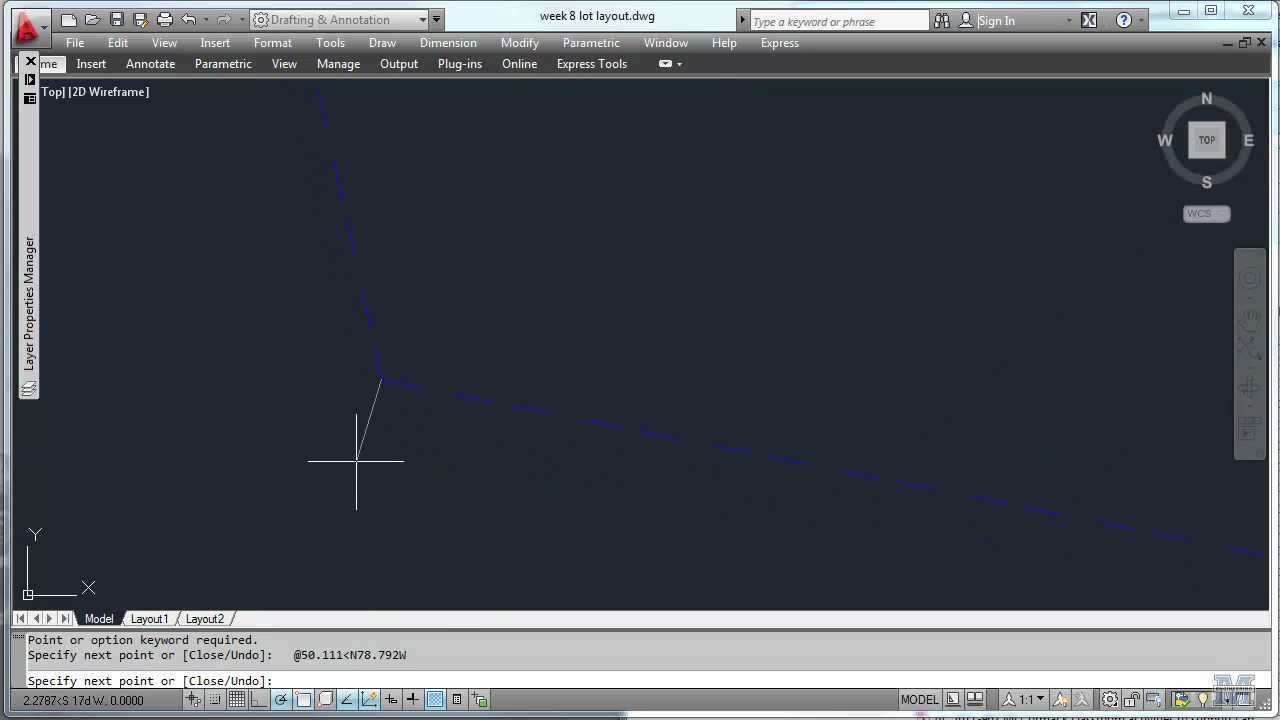This screenshot has width=1280, height=720.
Task: Click the jump-to-first layout tab arrow
Action: click(21, 619)
